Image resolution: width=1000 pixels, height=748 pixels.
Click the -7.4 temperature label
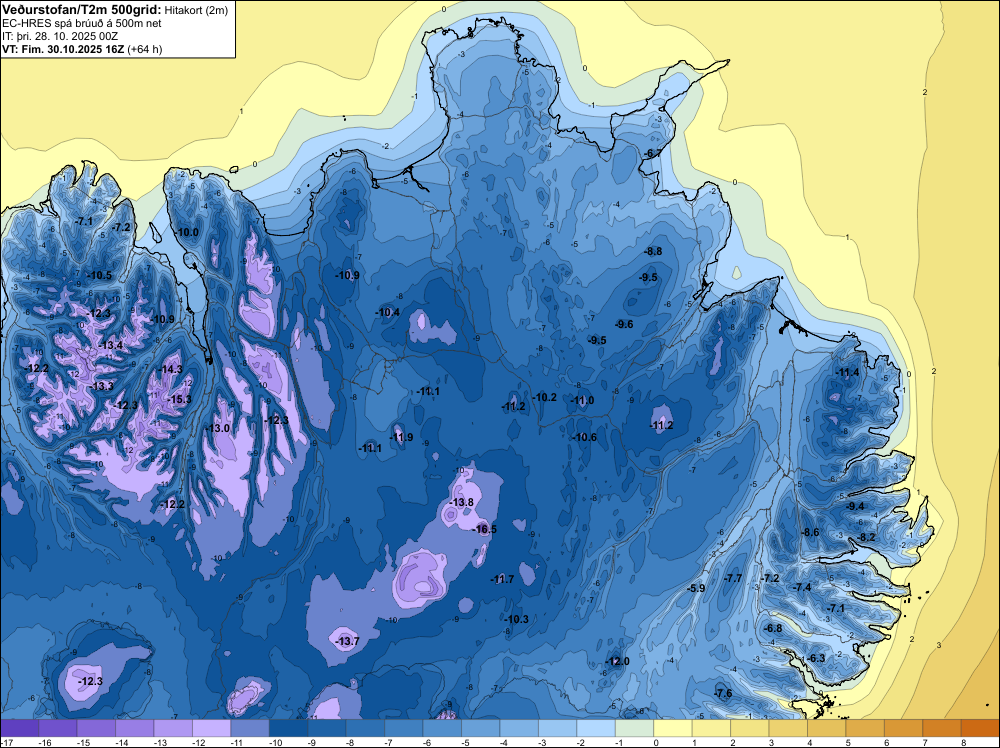click(x=802, y=587)
